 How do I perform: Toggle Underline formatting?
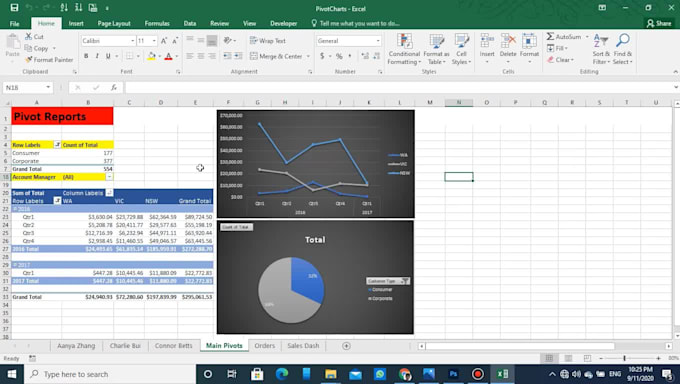(x=108, y=56)
